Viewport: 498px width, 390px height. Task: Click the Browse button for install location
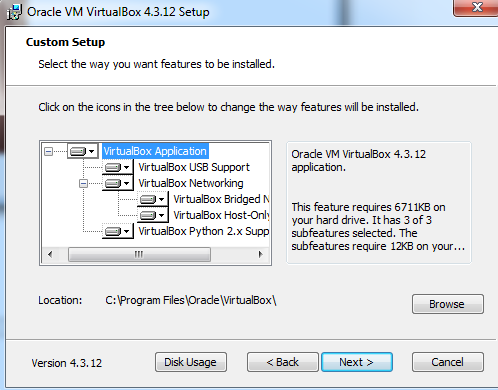pos(447,304)
